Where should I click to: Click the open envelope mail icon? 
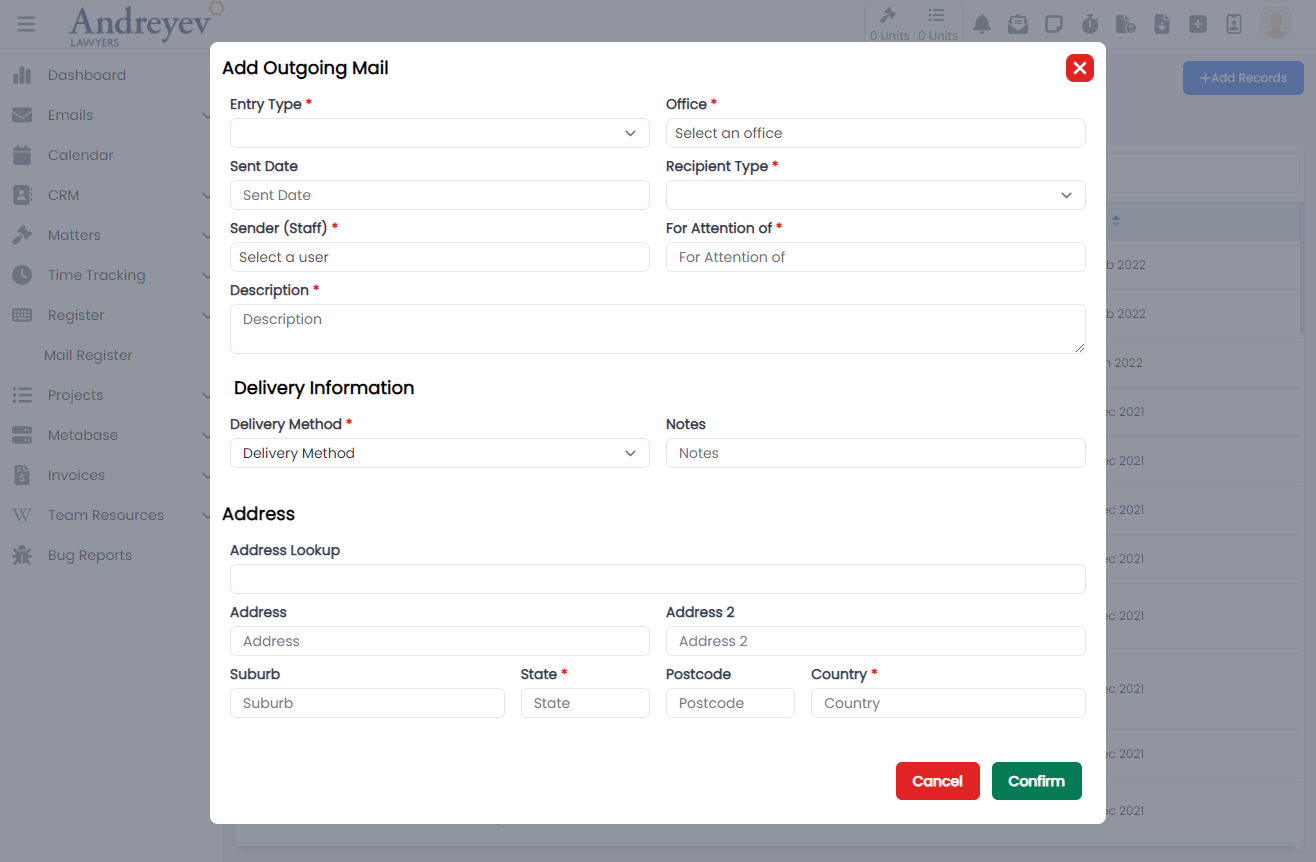pos(1017,24)
